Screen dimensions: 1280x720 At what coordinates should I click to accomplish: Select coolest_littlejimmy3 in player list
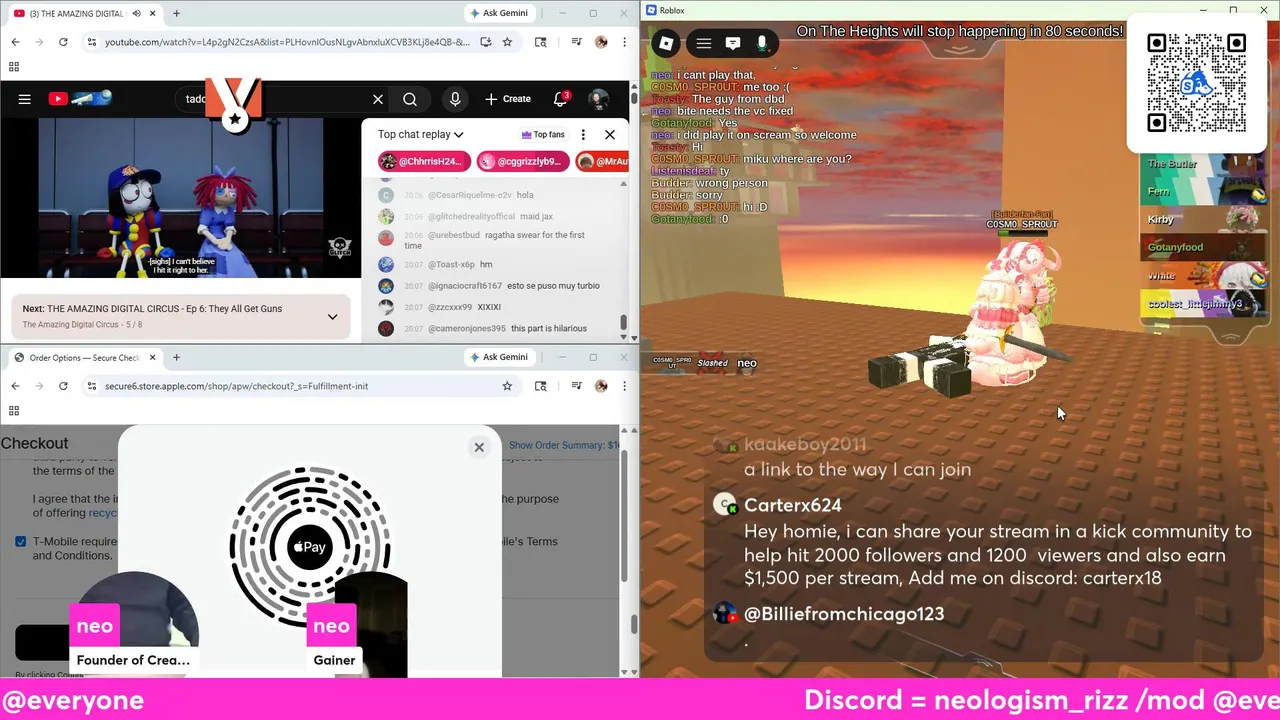click(1202, 304)
